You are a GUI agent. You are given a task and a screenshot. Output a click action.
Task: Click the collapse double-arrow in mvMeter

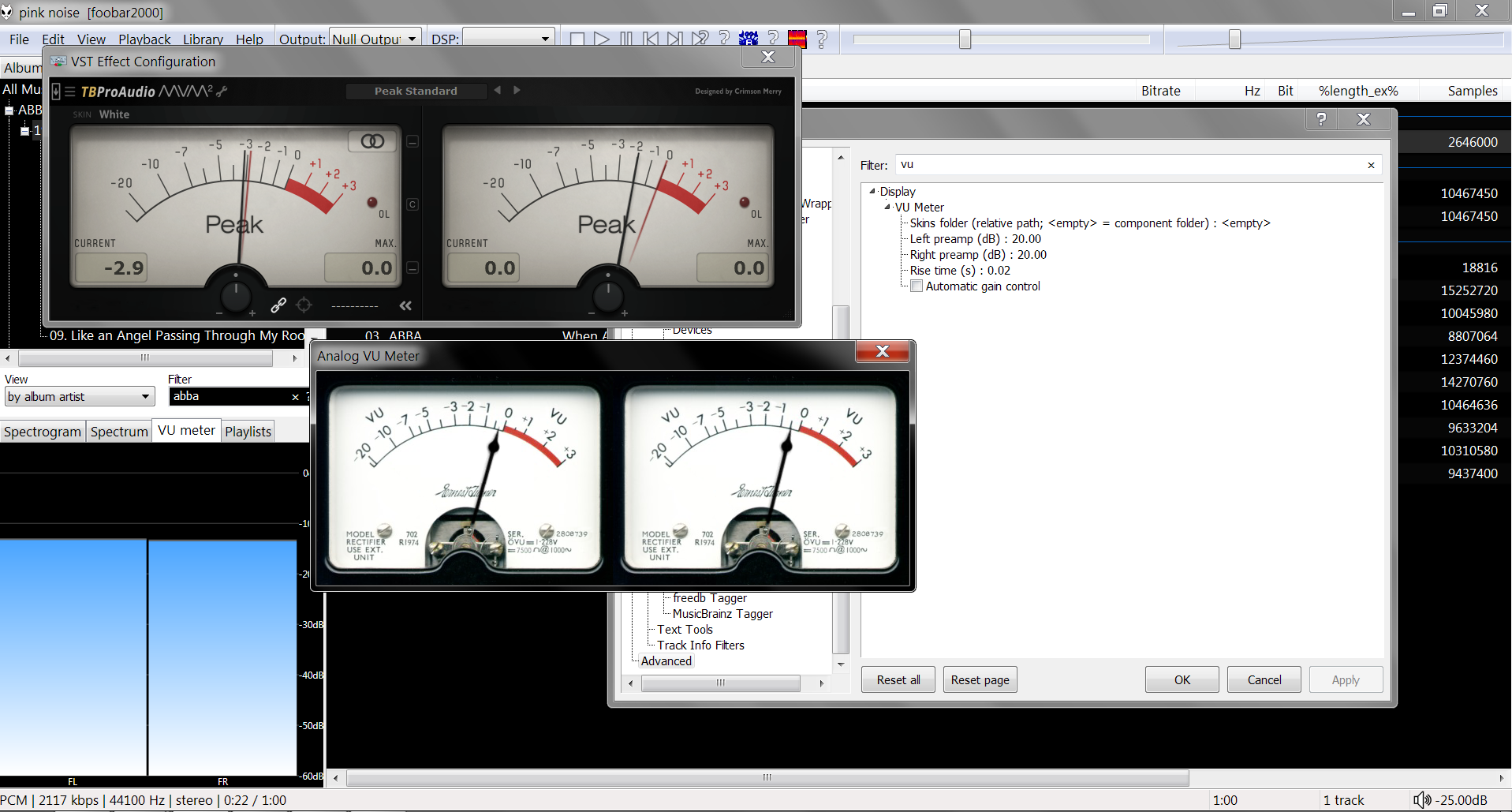(405, 305)
